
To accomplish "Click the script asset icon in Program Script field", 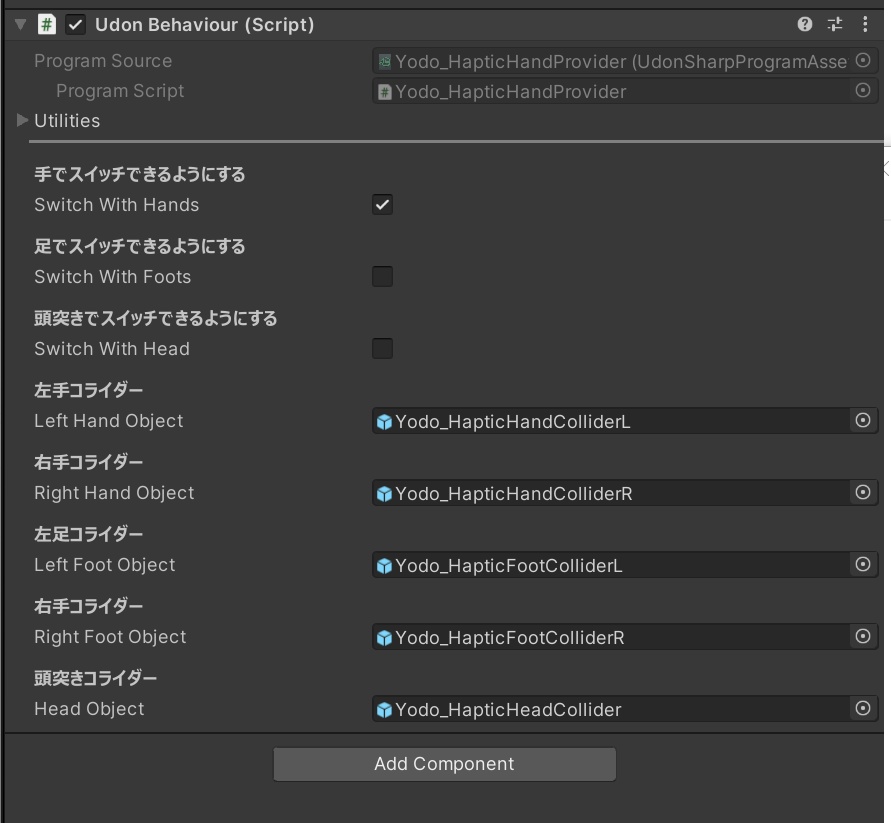I will pos(383,91).
